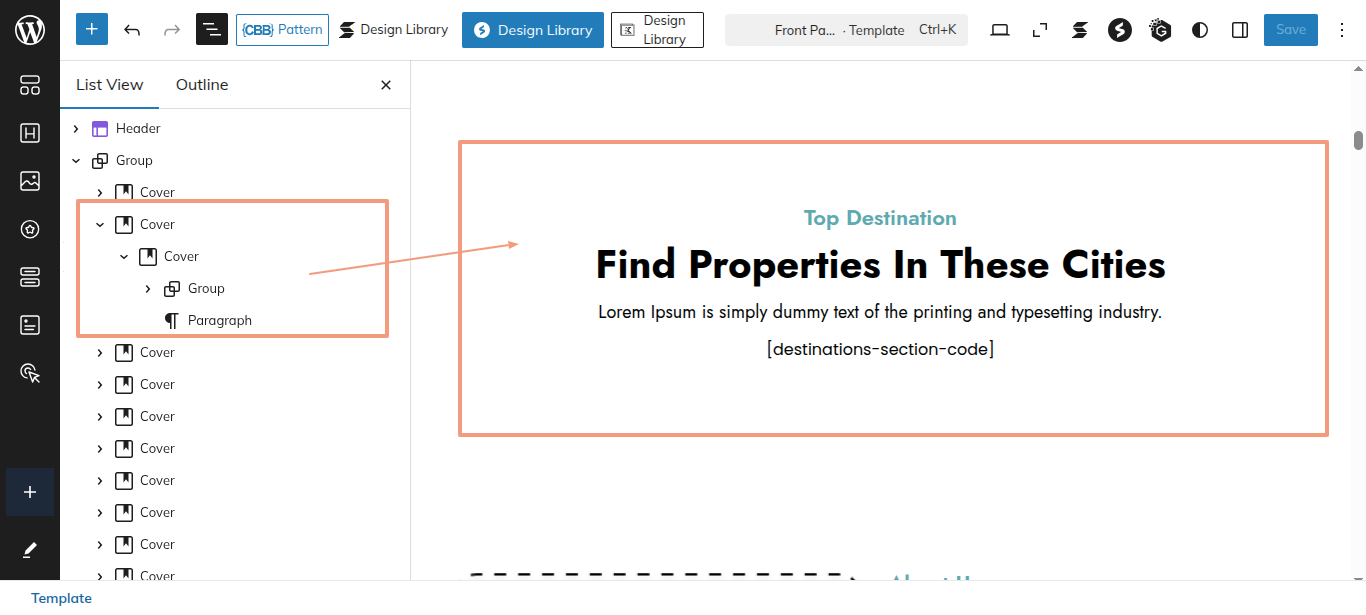The image size is (1366, 615).
Task: Collapse the top-level Group chevron
Action: click(76, 161)
